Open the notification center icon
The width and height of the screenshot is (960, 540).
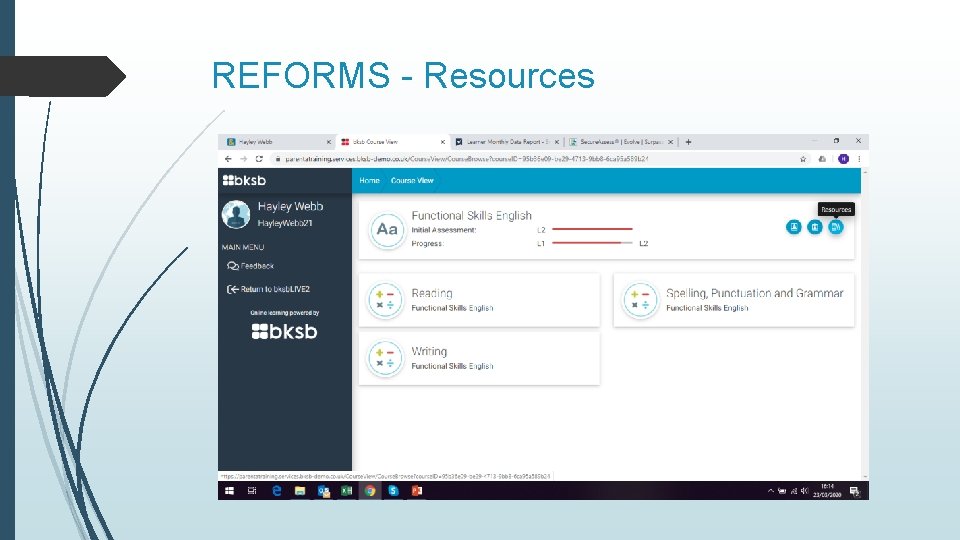[x=855, y=491]
